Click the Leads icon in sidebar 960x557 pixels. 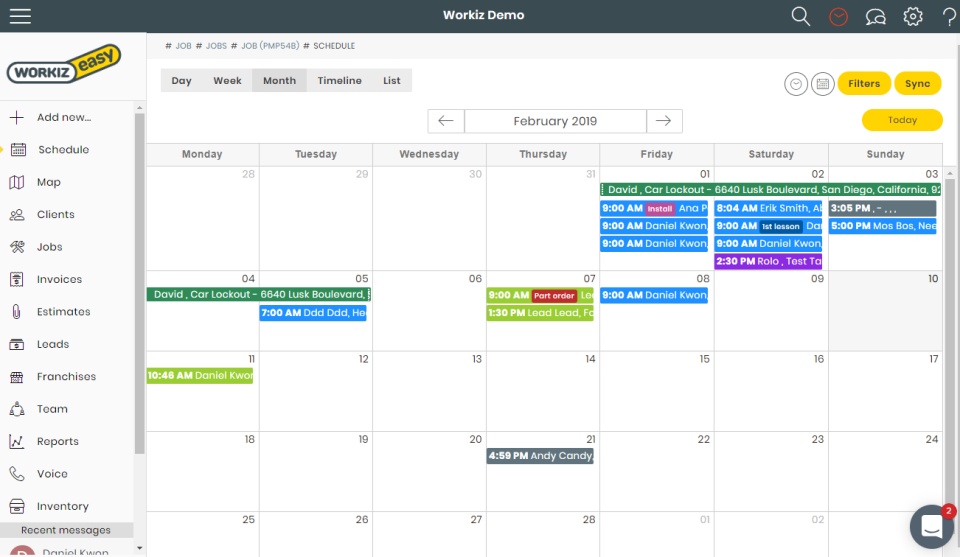click(x=17, y=344)
